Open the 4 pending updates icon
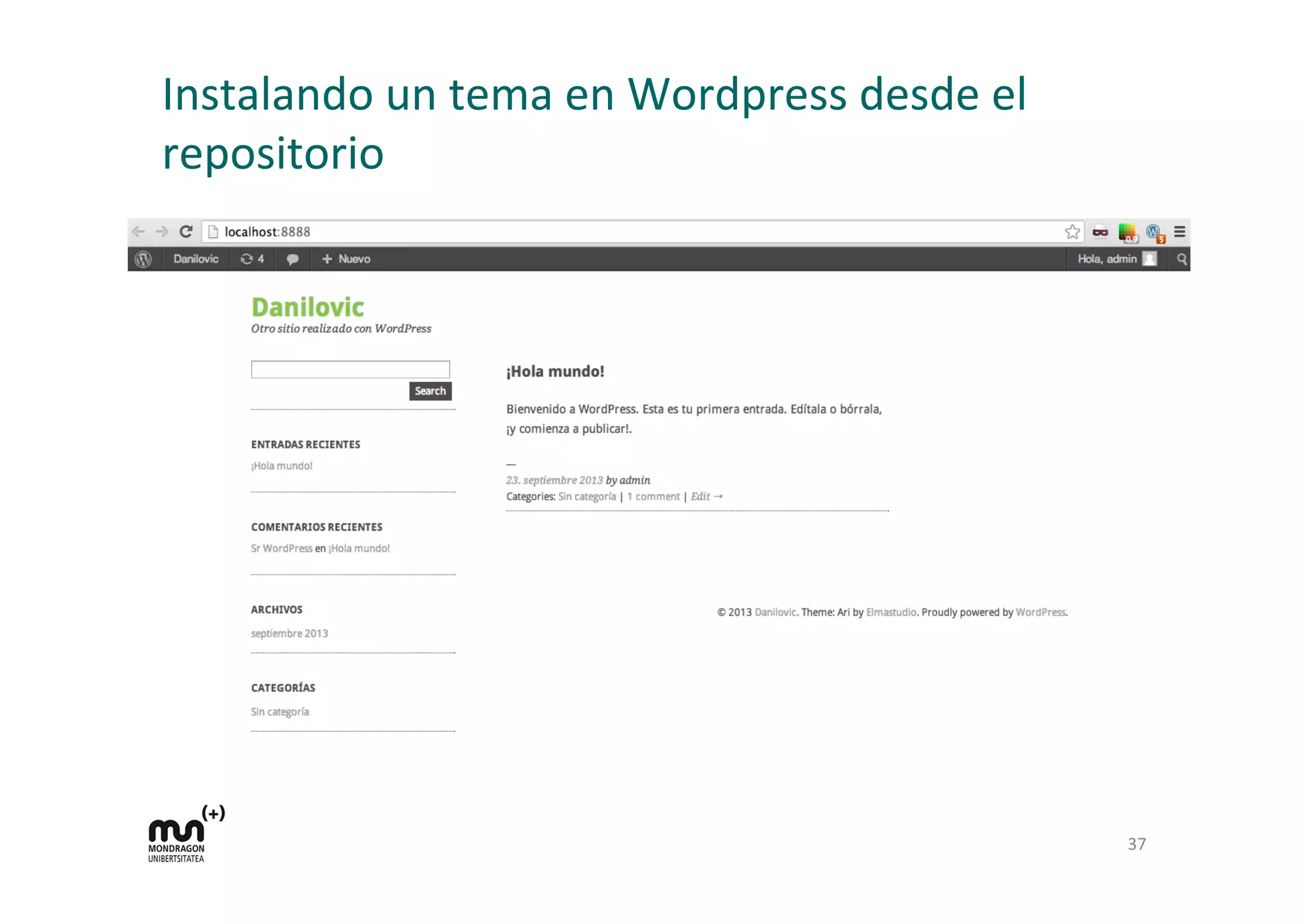 pos(252,259)
